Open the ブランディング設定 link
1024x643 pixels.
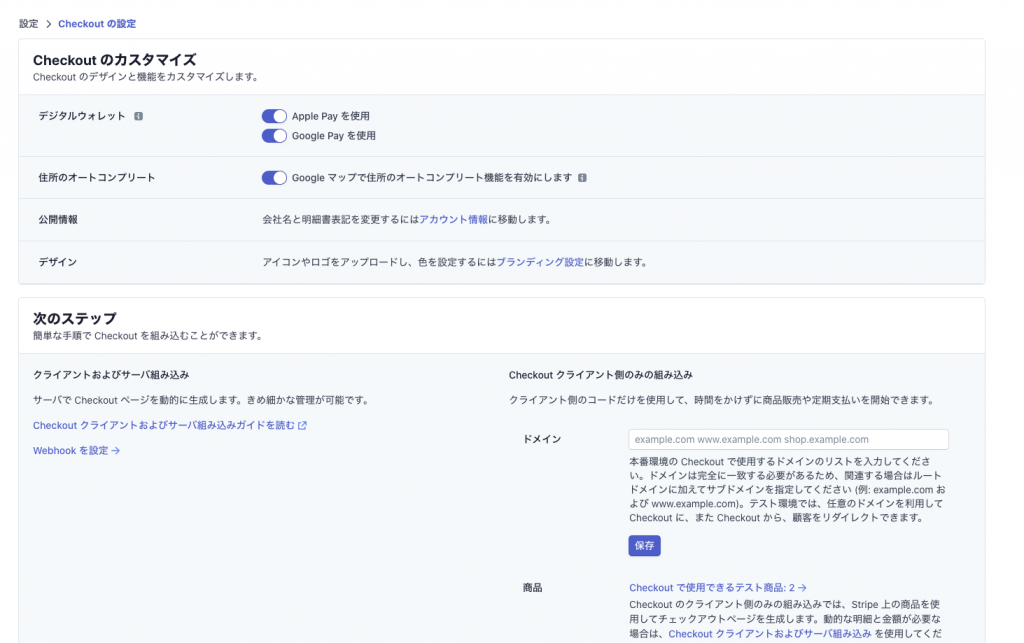(540, 262)
